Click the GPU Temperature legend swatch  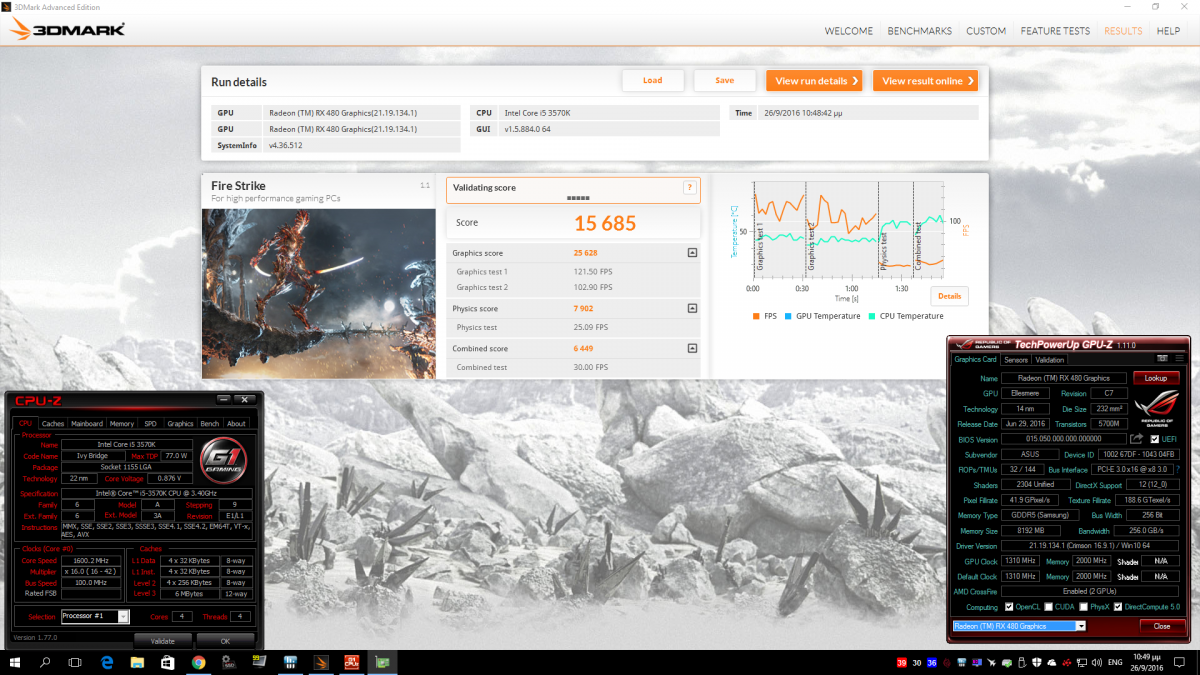pos(789,316)
